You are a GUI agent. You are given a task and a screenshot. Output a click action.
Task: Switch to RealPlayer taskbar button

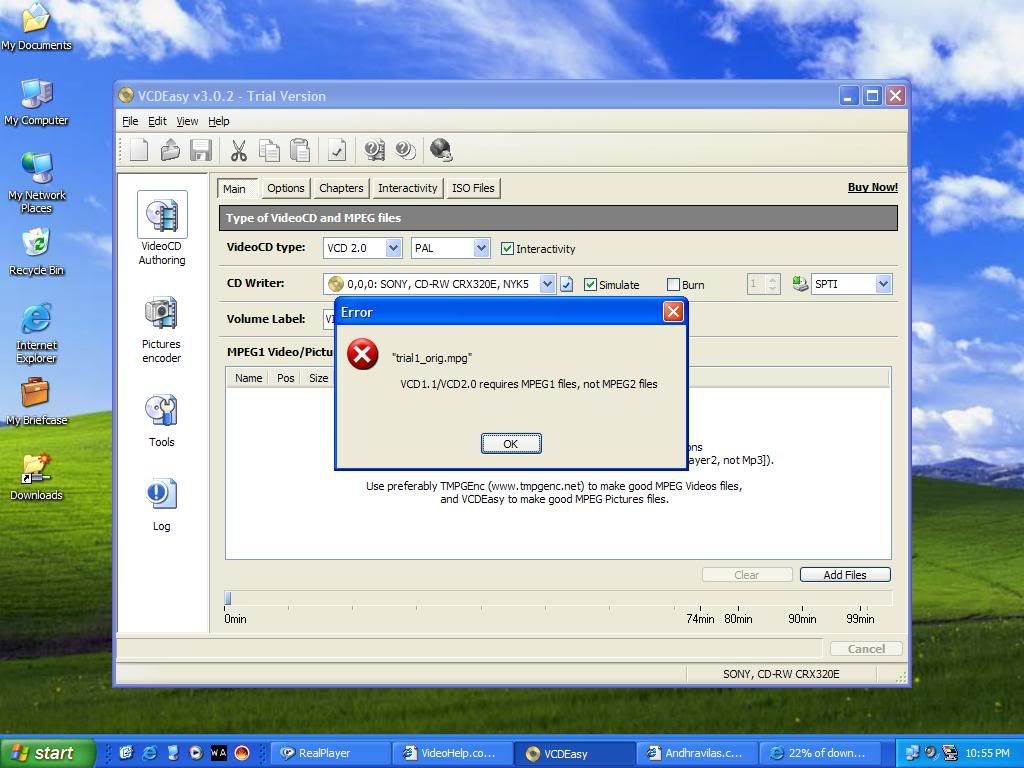pyautogui.click(x=330, y=754)
